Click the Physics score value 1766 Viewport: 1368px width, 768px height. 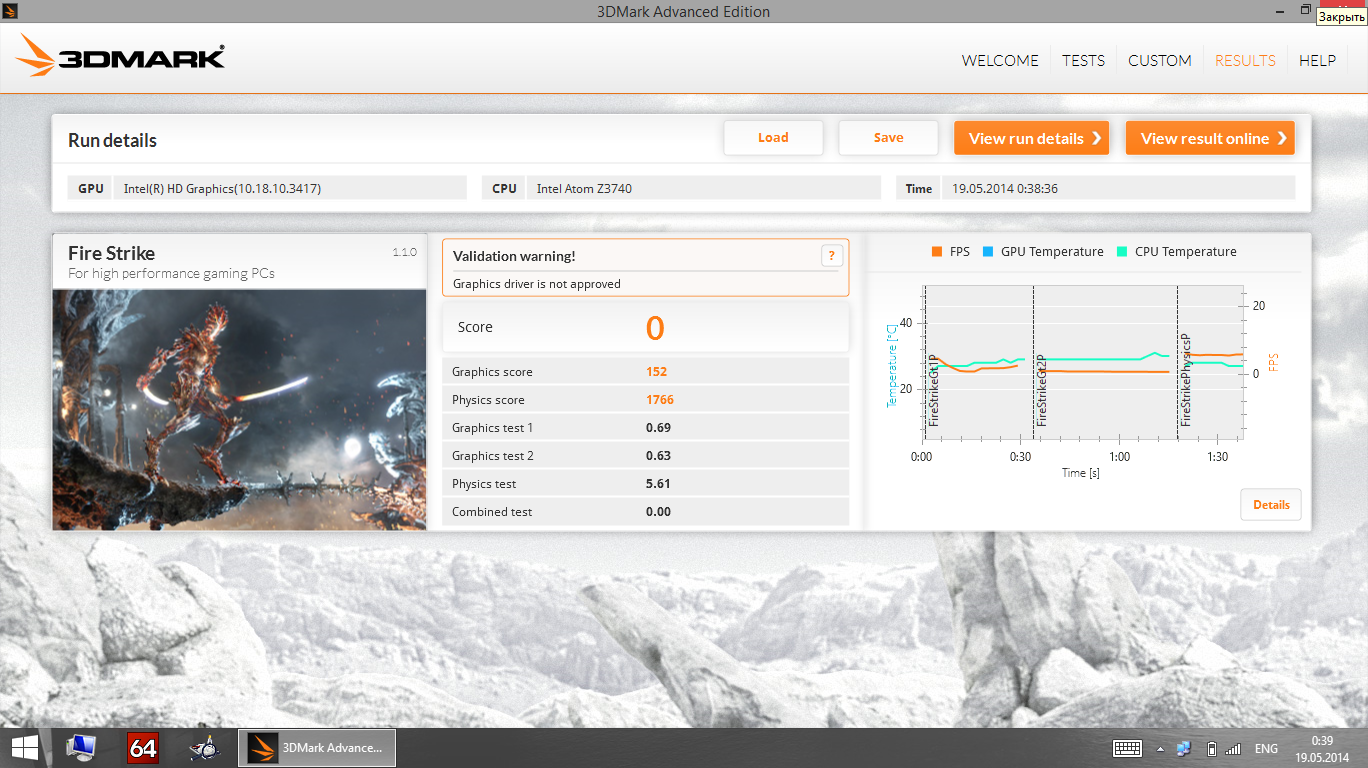660,400
